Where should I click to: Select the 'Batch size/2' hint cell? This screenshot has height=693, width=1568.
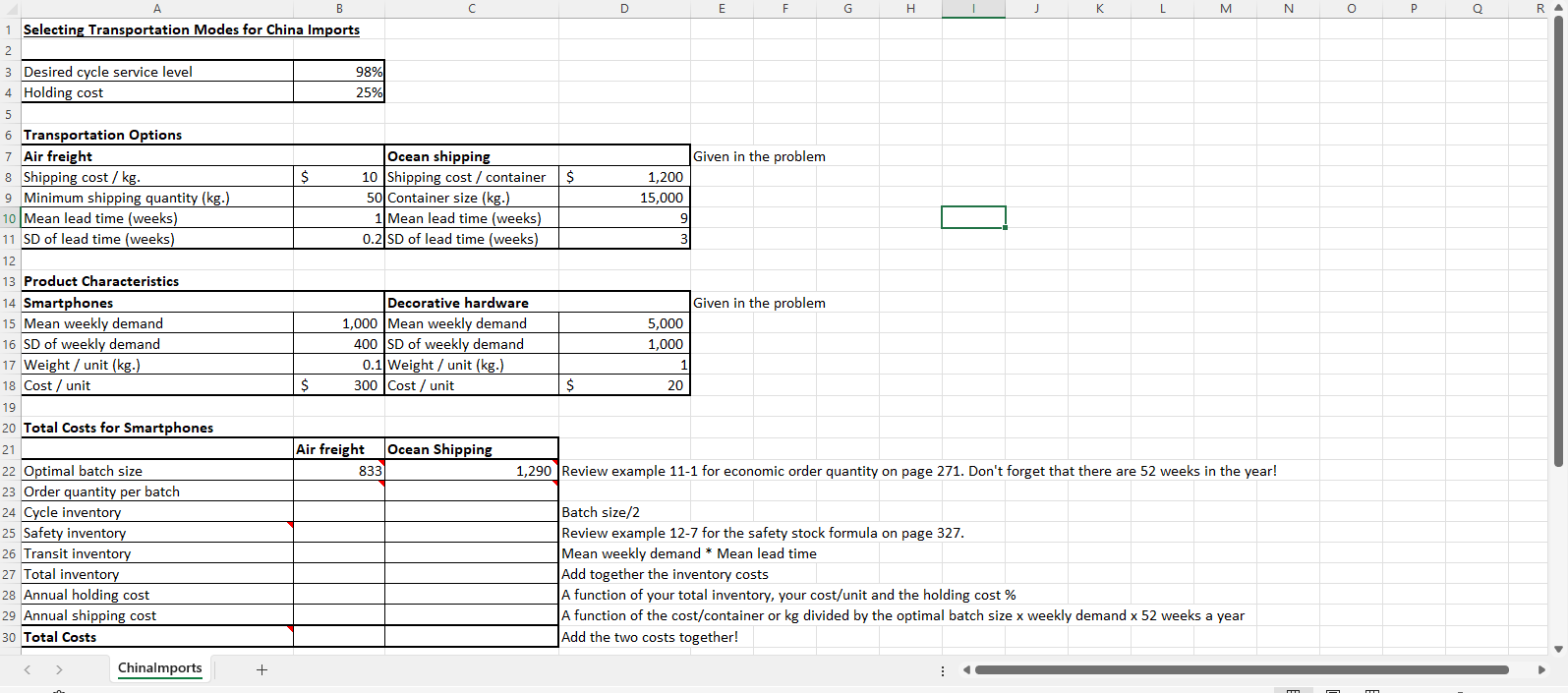click(601, 512)
